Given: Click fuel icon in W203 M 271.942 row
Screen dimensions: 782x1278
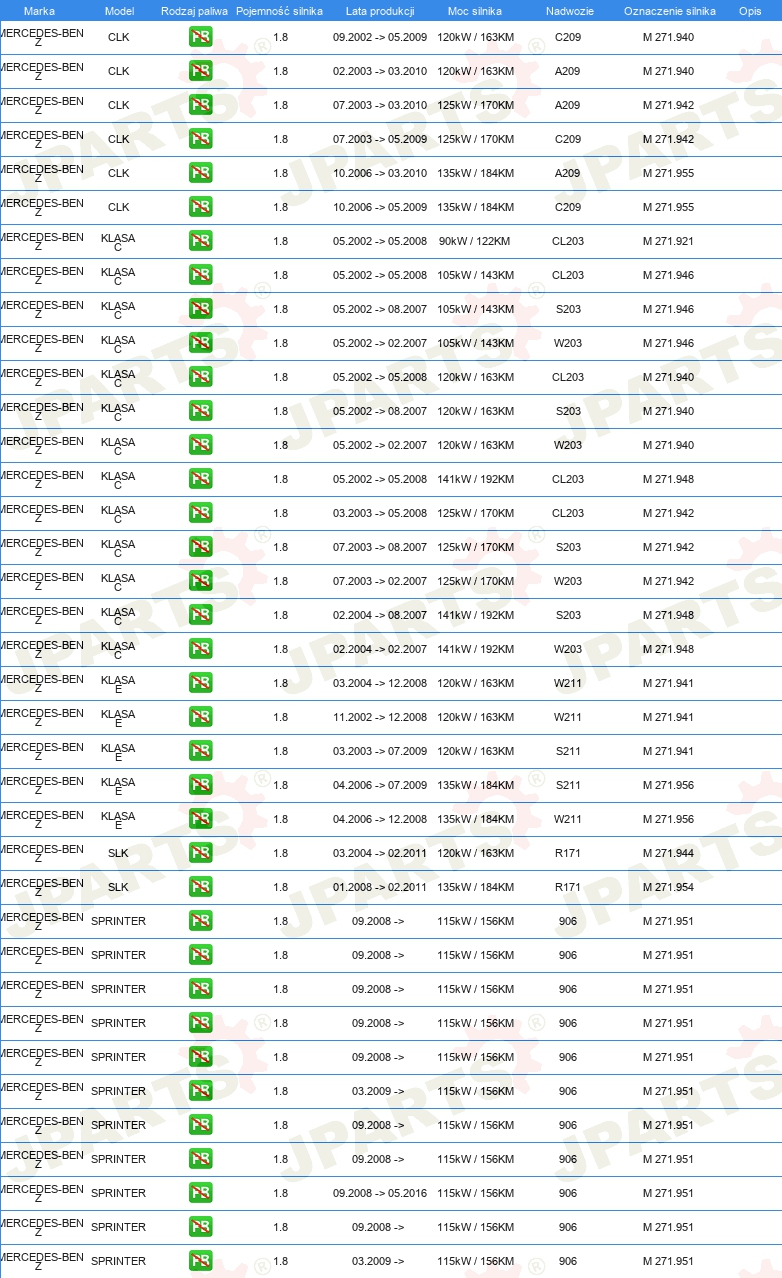Looking at the screenshot, I should coord(200,582).
